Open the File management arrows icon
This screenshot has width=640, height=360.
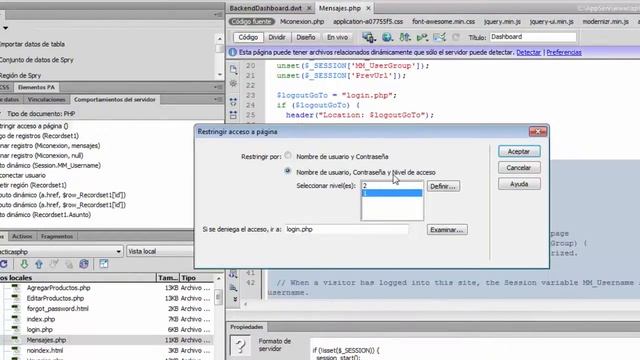404,38
